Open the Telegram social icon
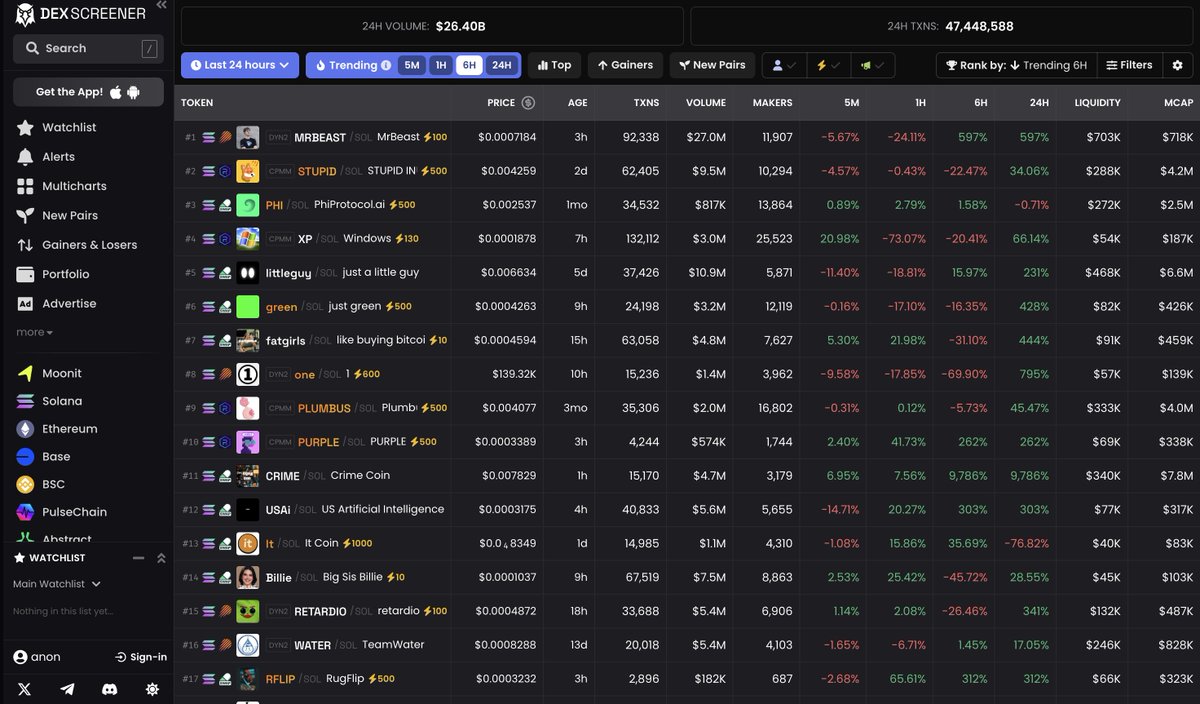This screenshot has width=1200, height=704. (x=67, y=689)
